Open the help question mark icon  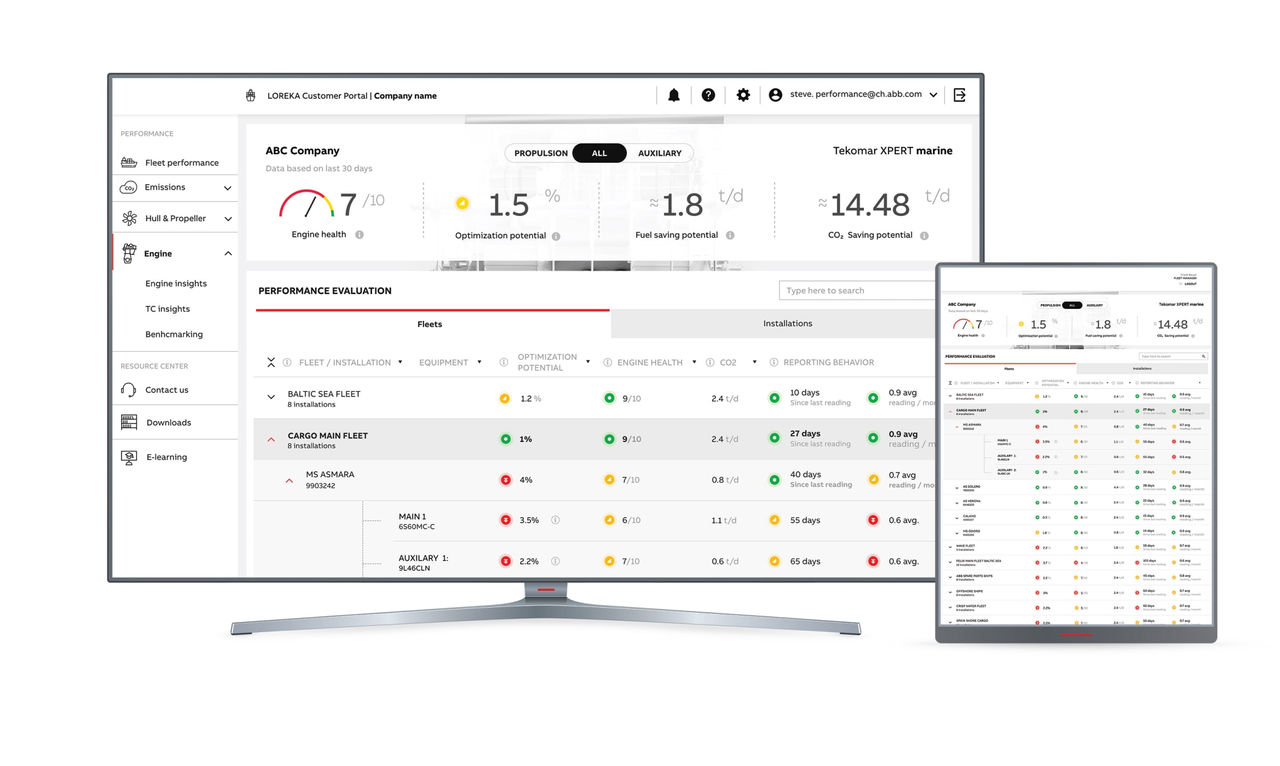pyautogui.click(x=708, y=95)
